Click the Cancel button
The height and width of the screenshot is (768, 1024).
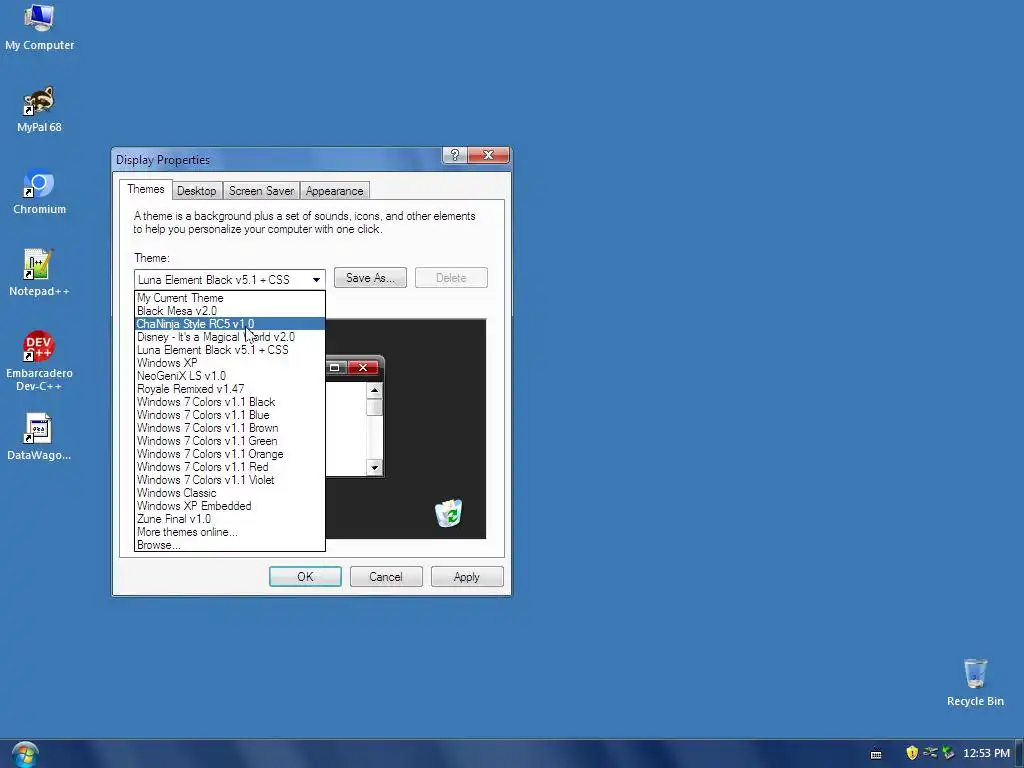(x=386, y=577)
